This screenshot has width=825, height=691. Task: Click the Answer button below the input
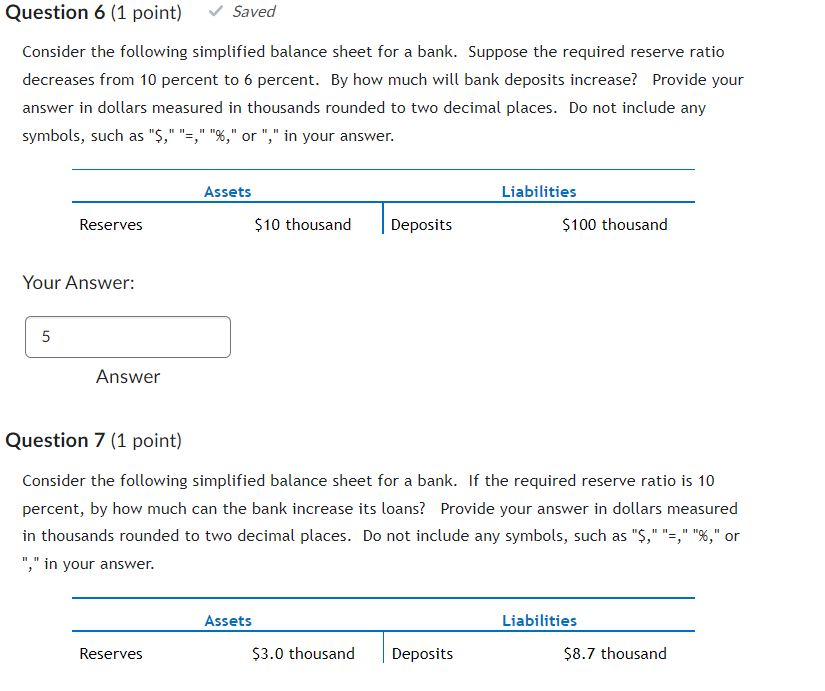click(x=128, y=377)
